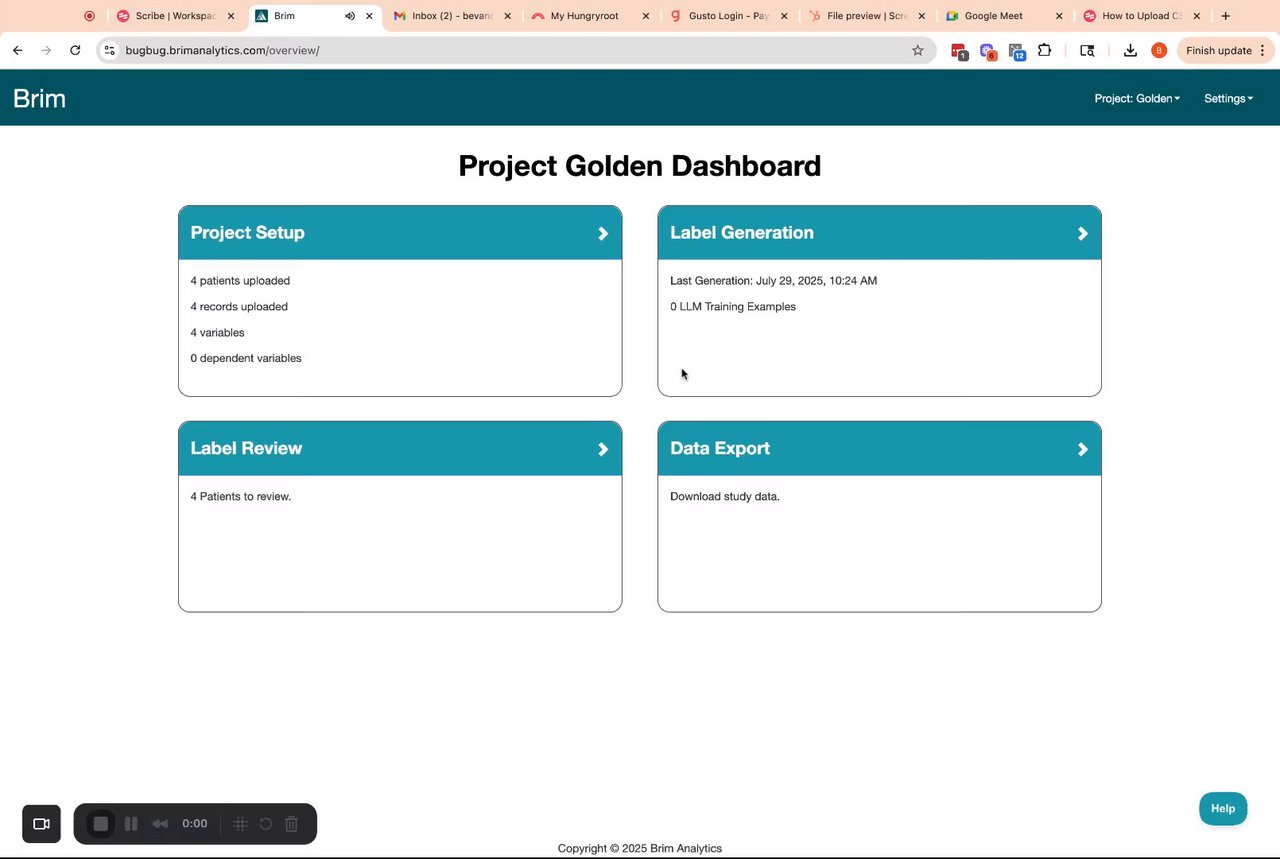The width and height of the screenshot is (1280, 859).
Task: Click the Project Golden Dashboard heading
Action: tap(640, 166)
